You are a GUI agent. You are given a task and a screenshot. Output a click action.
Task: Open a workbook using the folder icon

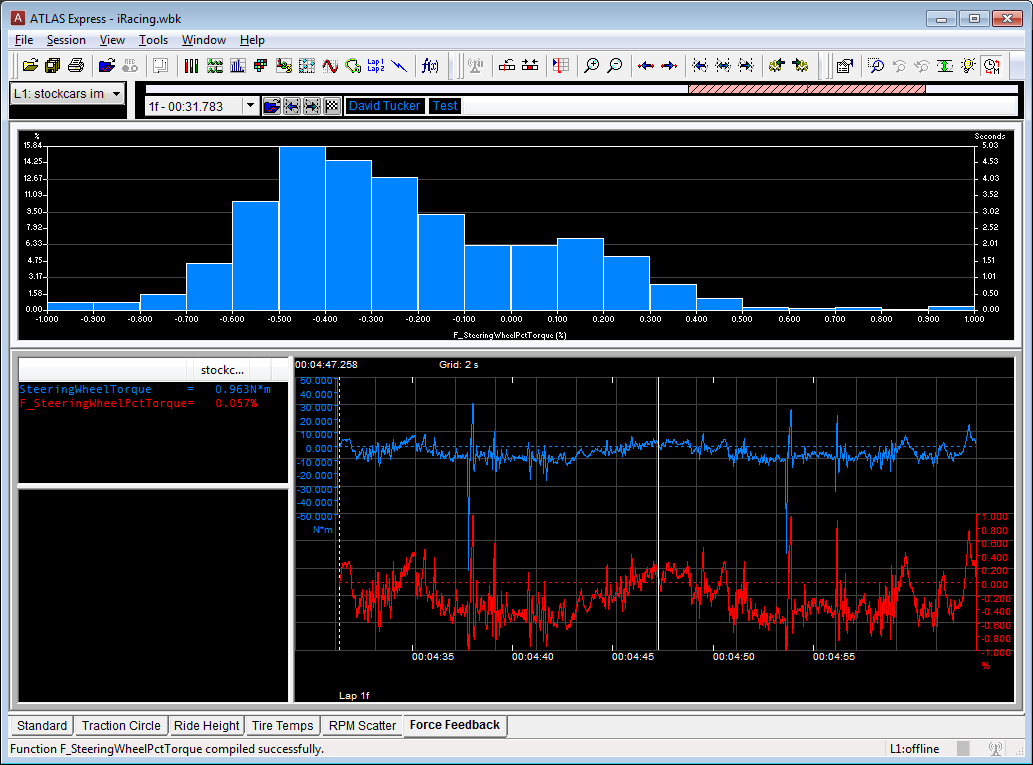30,65
